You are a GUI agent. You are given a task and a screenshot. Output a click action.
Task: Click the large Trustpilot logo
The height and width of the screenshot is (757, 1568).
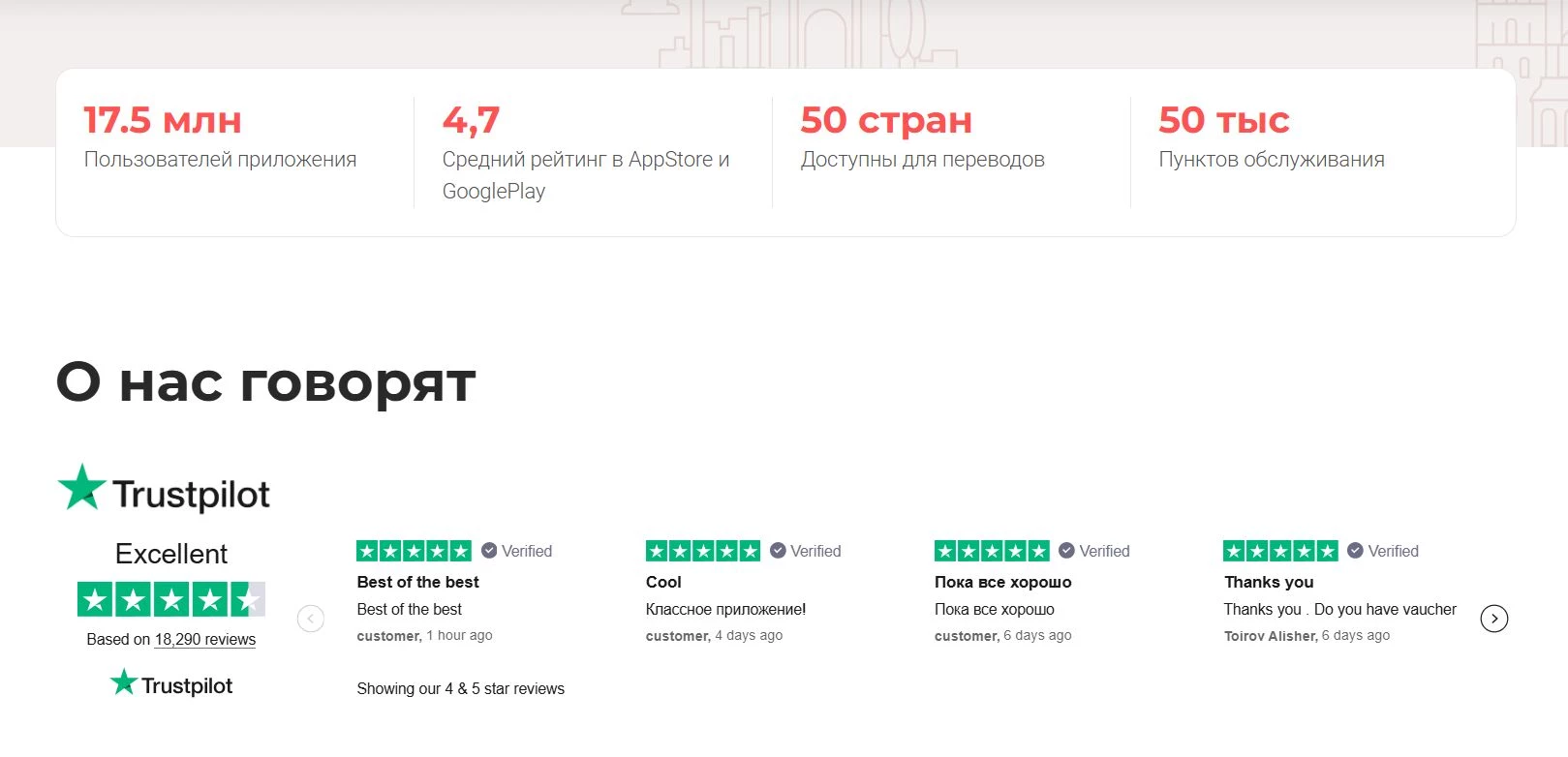(x=164, y=490)
